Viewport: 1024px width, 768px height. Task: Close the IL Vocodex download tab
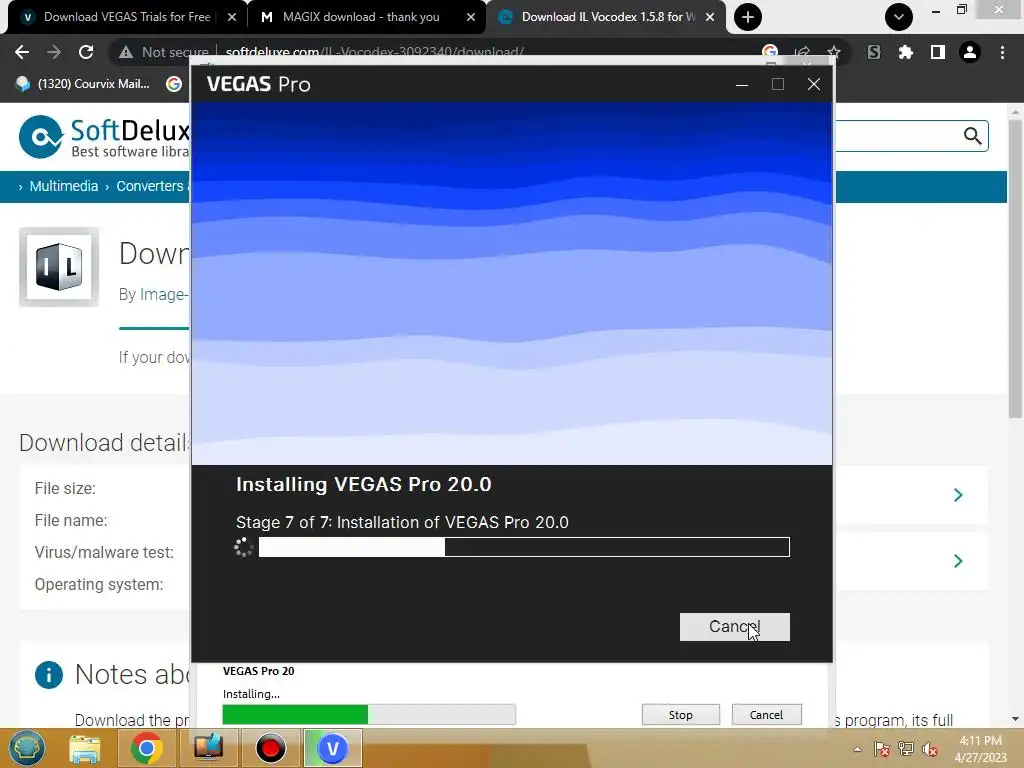[x=710, y=18]
